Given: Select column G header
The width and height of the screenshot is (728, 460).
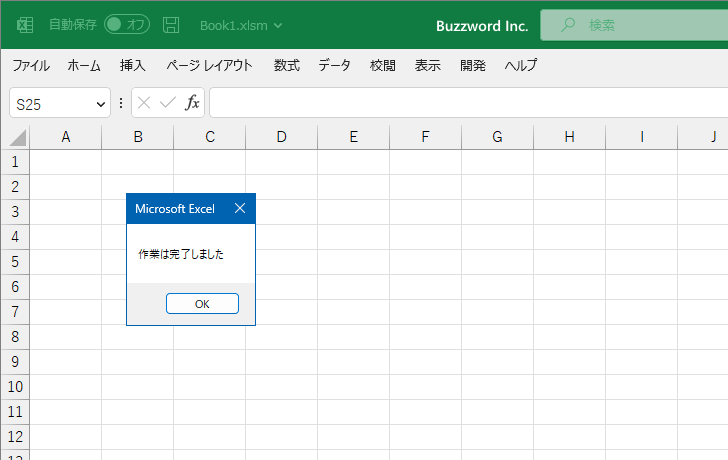Looking at the screenshot, I should (x=497, y=137).
